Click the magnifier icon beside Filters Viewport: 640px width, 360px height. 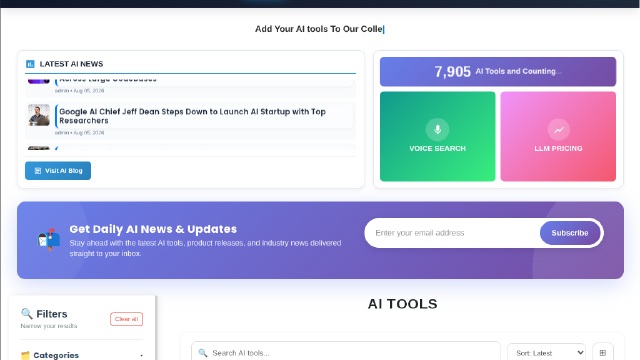click(x=27, y=313)
